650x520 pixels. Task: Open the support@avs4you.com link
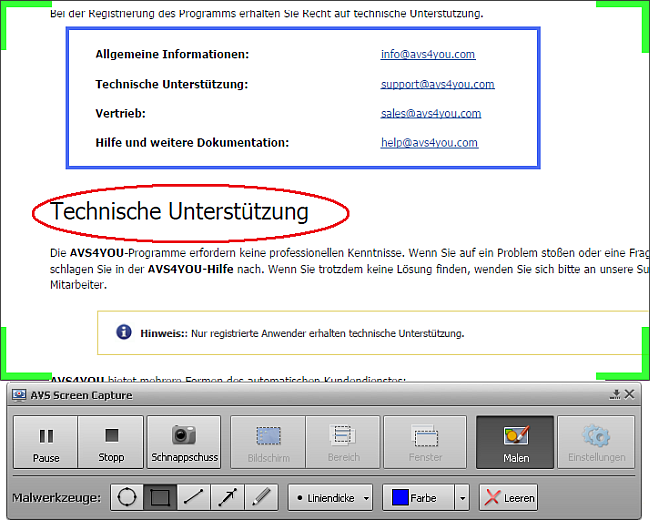(x=437, y=84)
